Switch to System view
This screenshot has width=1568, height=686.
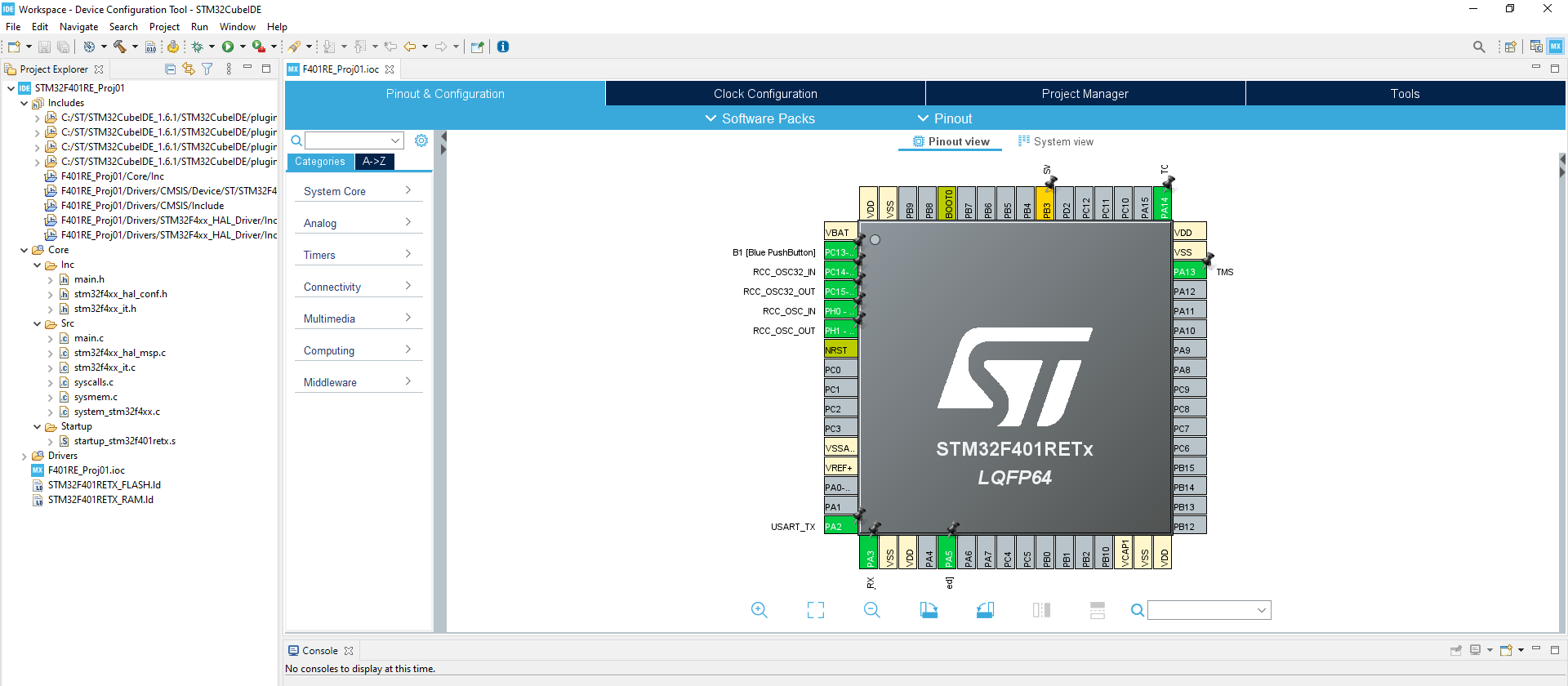point(1055,141)
